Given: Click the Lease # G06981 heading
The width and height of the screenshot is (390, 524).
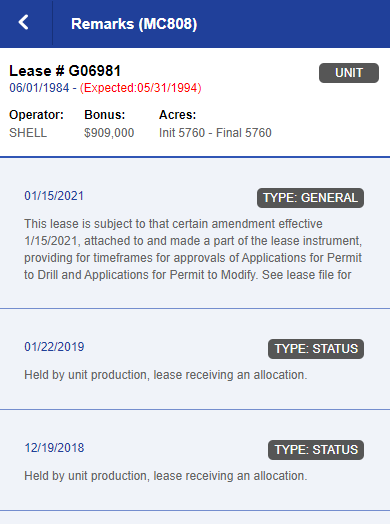Looking at the screenshot, I should tap(65, 71).
